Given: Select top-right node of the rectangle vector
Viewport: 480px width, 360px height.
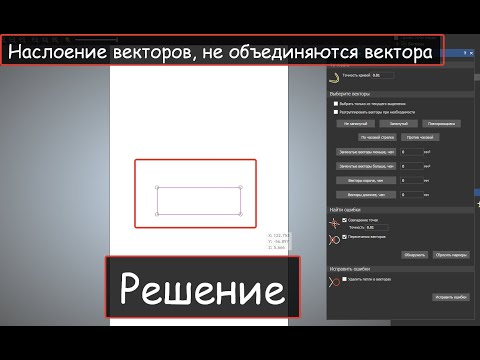Looking at the screenshot, I should 241,187.
